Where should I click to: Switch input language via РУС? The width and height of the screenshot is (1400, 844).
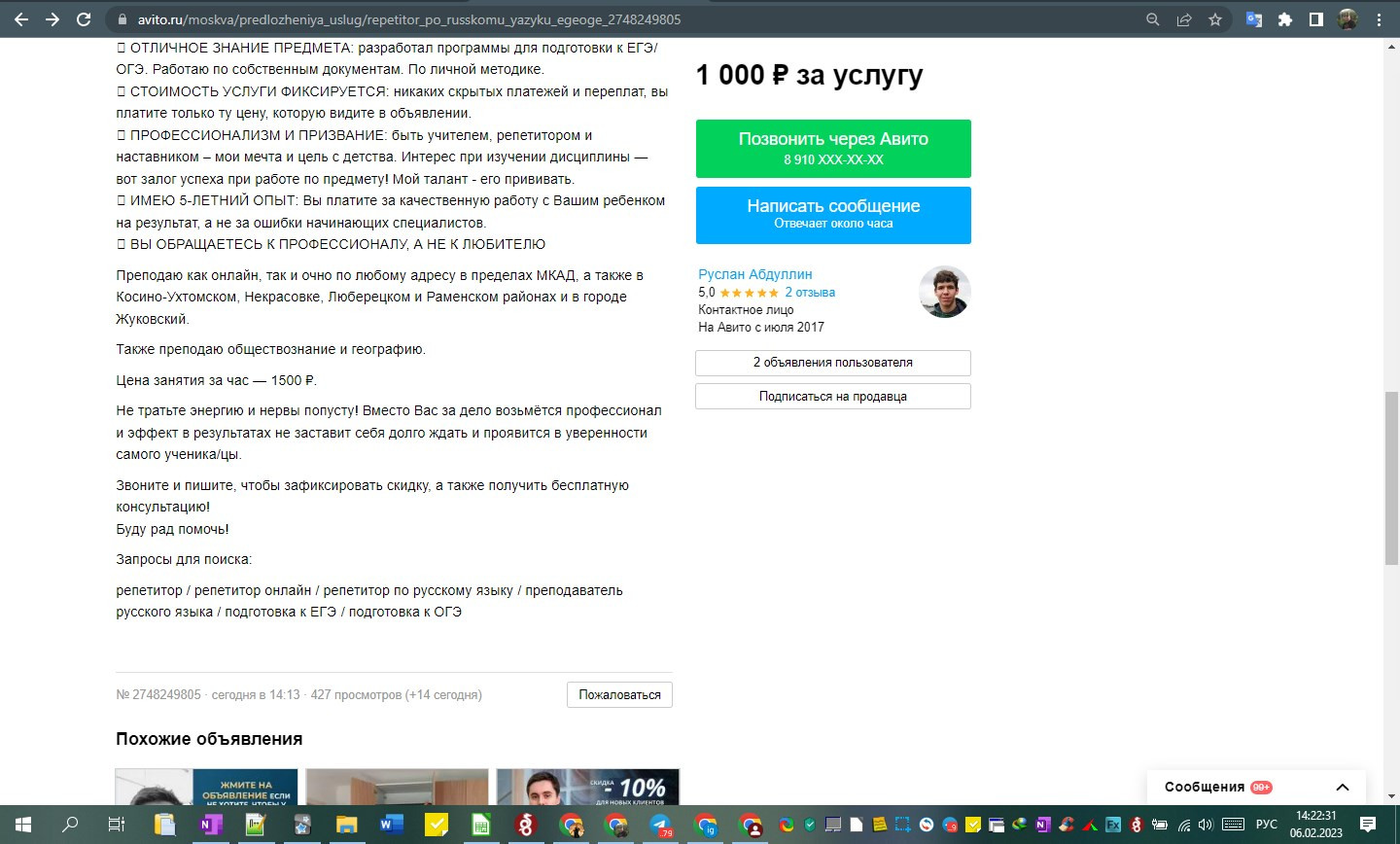point(1267,825)
